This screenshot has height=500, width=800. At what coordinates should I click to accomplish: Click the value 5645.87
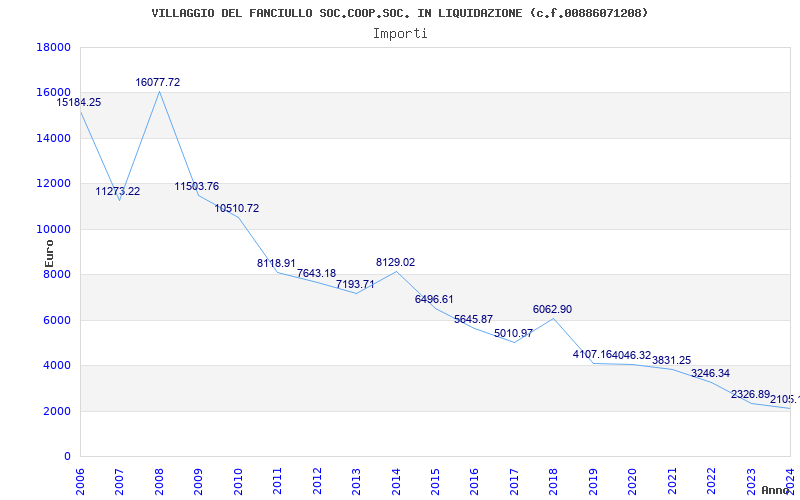(473, 320)
